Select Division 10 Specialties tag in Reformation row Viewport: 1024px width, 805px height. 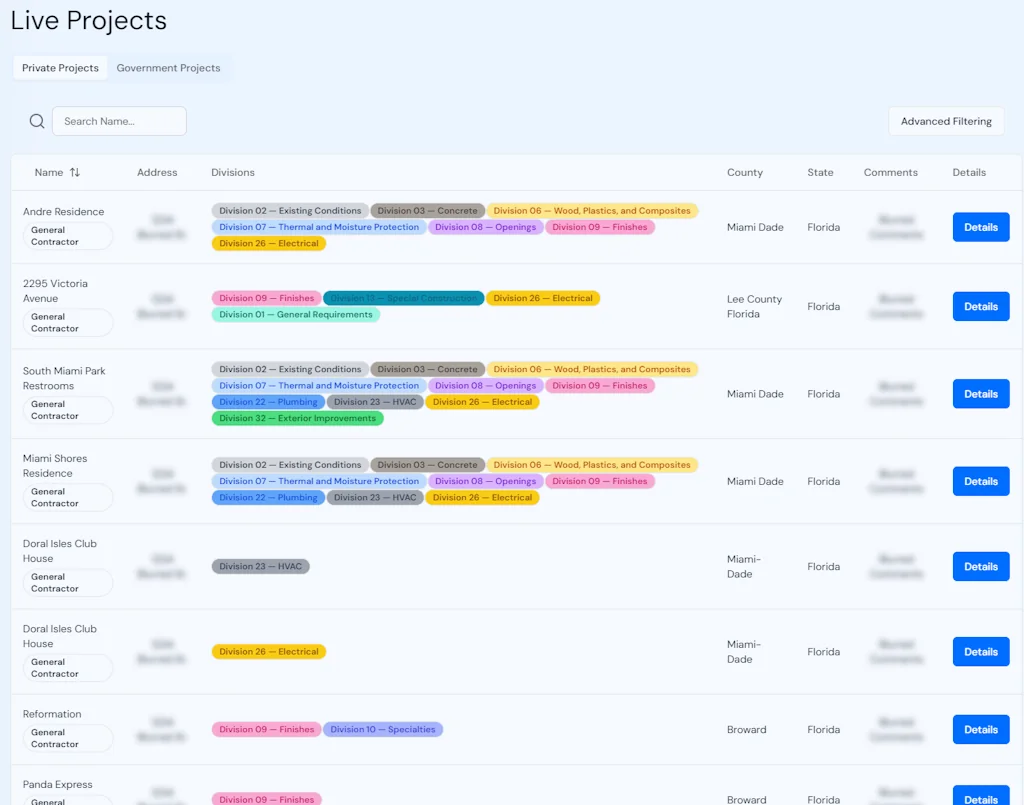point(383,729)
